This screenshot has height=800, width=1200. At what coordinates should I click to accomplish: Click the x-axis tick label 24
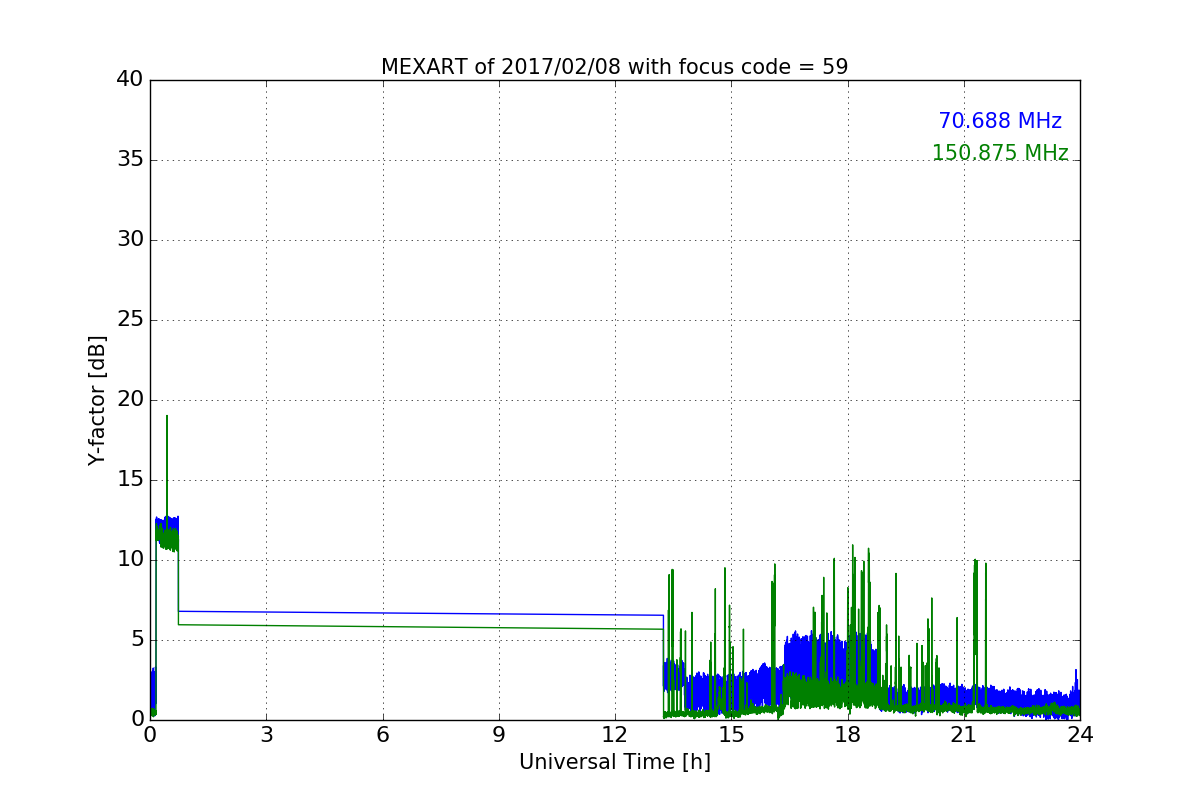point(1080,735)
